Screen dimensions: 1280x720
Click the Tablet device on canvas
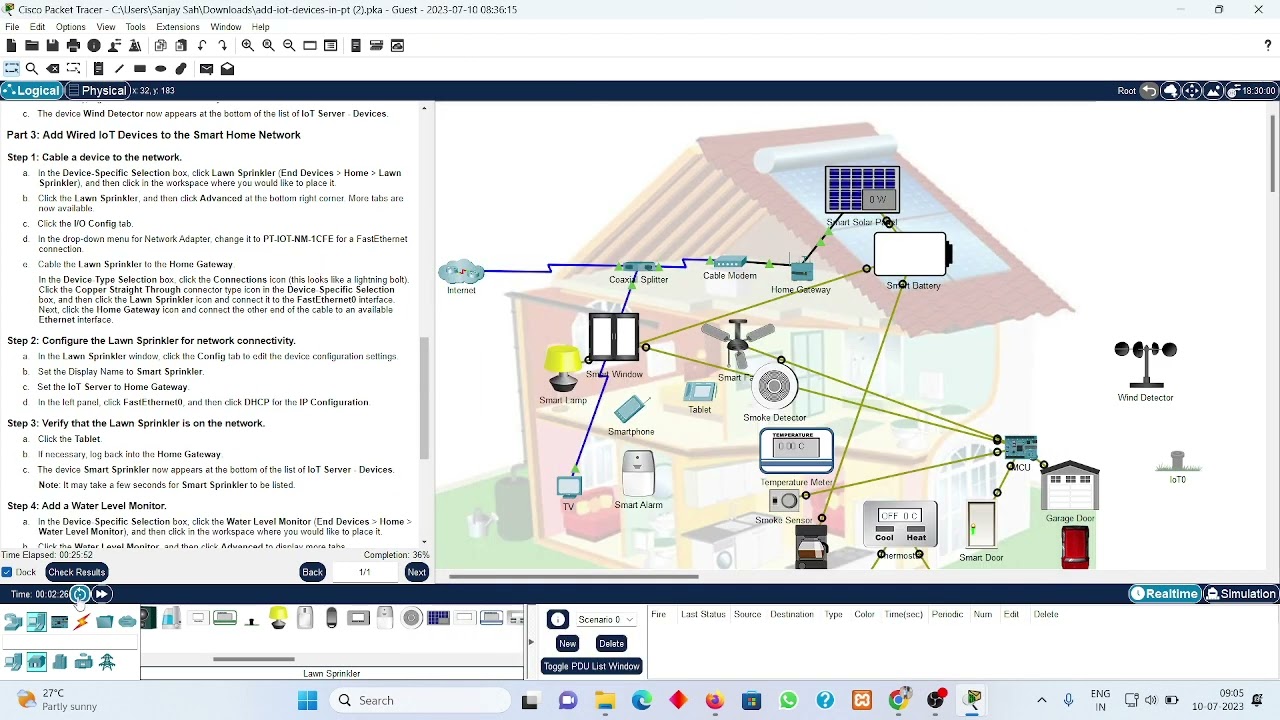coord(701,392)
